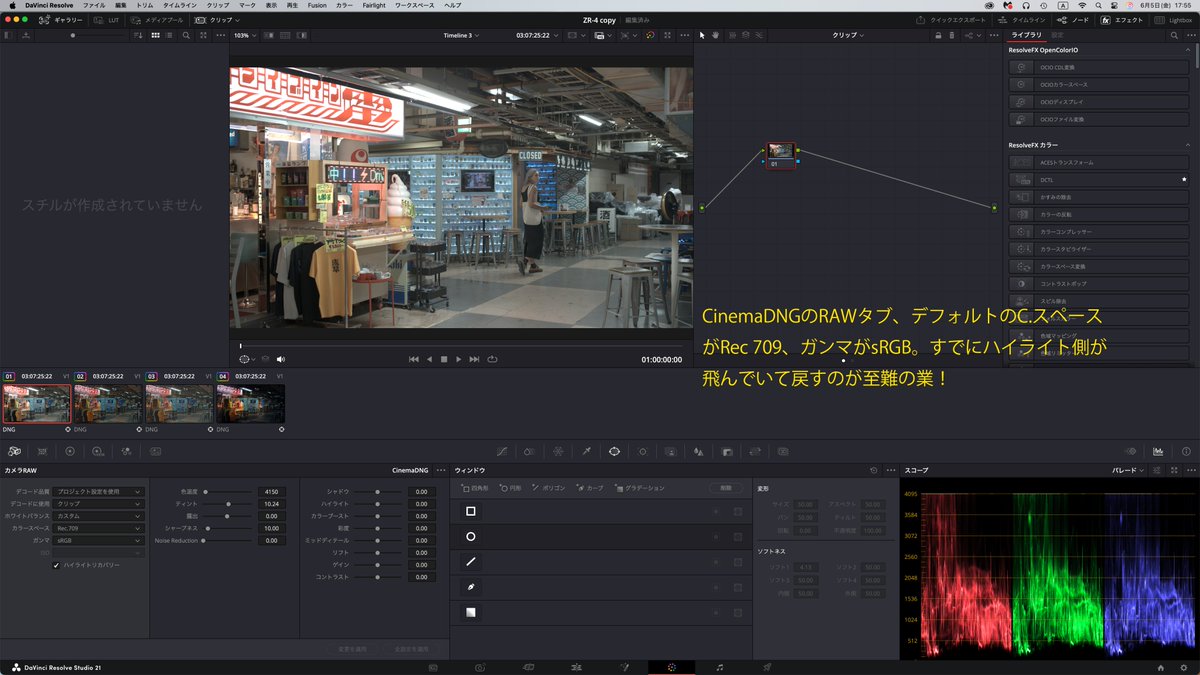Screen dimensions: 1200x675
Task: Open the Curves palette icon
Action: (502, 451)
